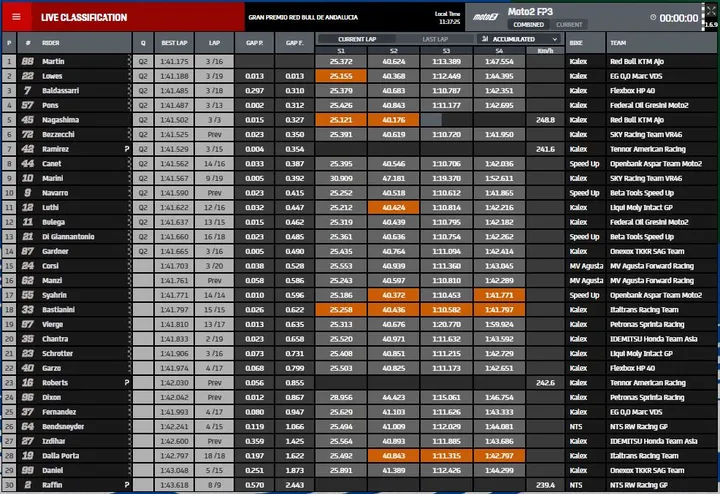This screenshot has width=720, height=494.
Task: Click Luthi orange S2 time 40.424
Action: click(x=394, y=208)
